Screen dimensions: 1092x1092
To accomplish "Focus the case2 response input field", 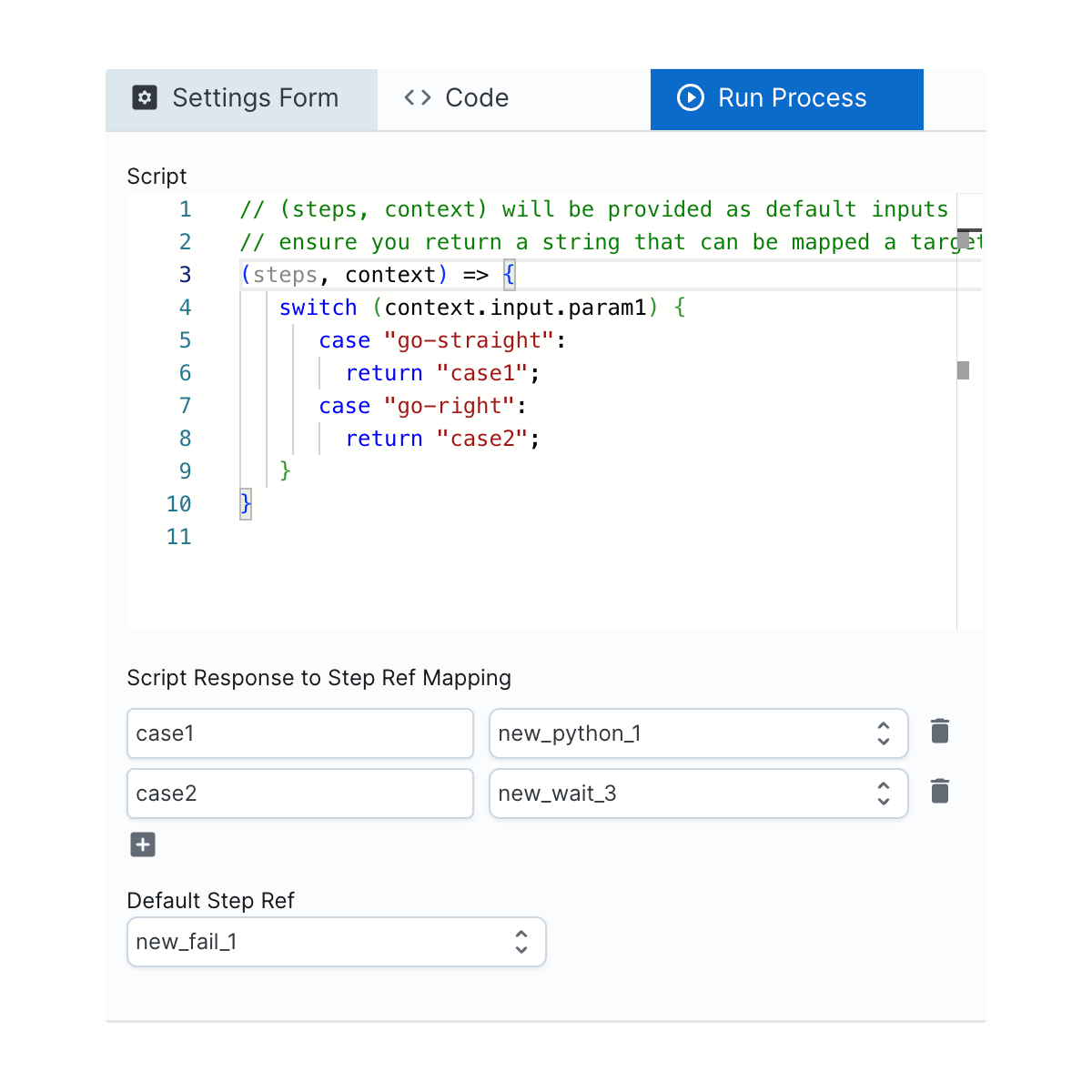I will click(x=299, y=794).
